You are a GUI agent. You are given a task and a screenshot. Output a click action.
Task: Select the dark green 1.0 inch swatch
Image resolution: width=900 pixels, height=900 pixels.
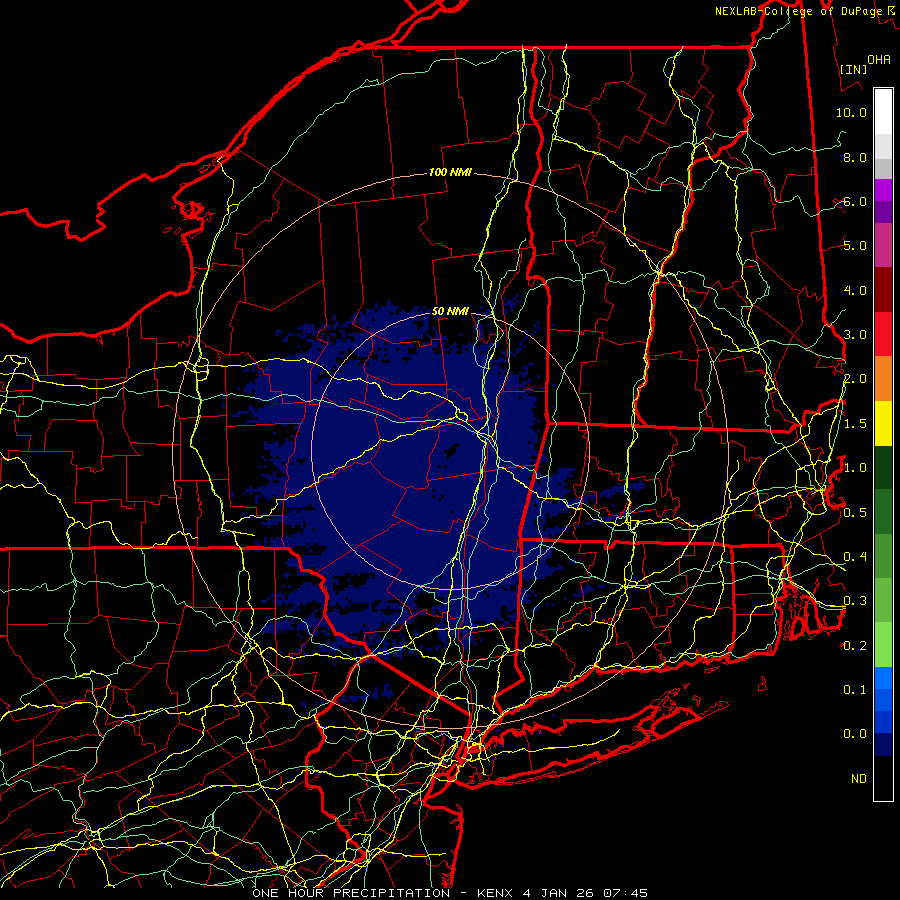pyautogui.click(x=883, y=467)
